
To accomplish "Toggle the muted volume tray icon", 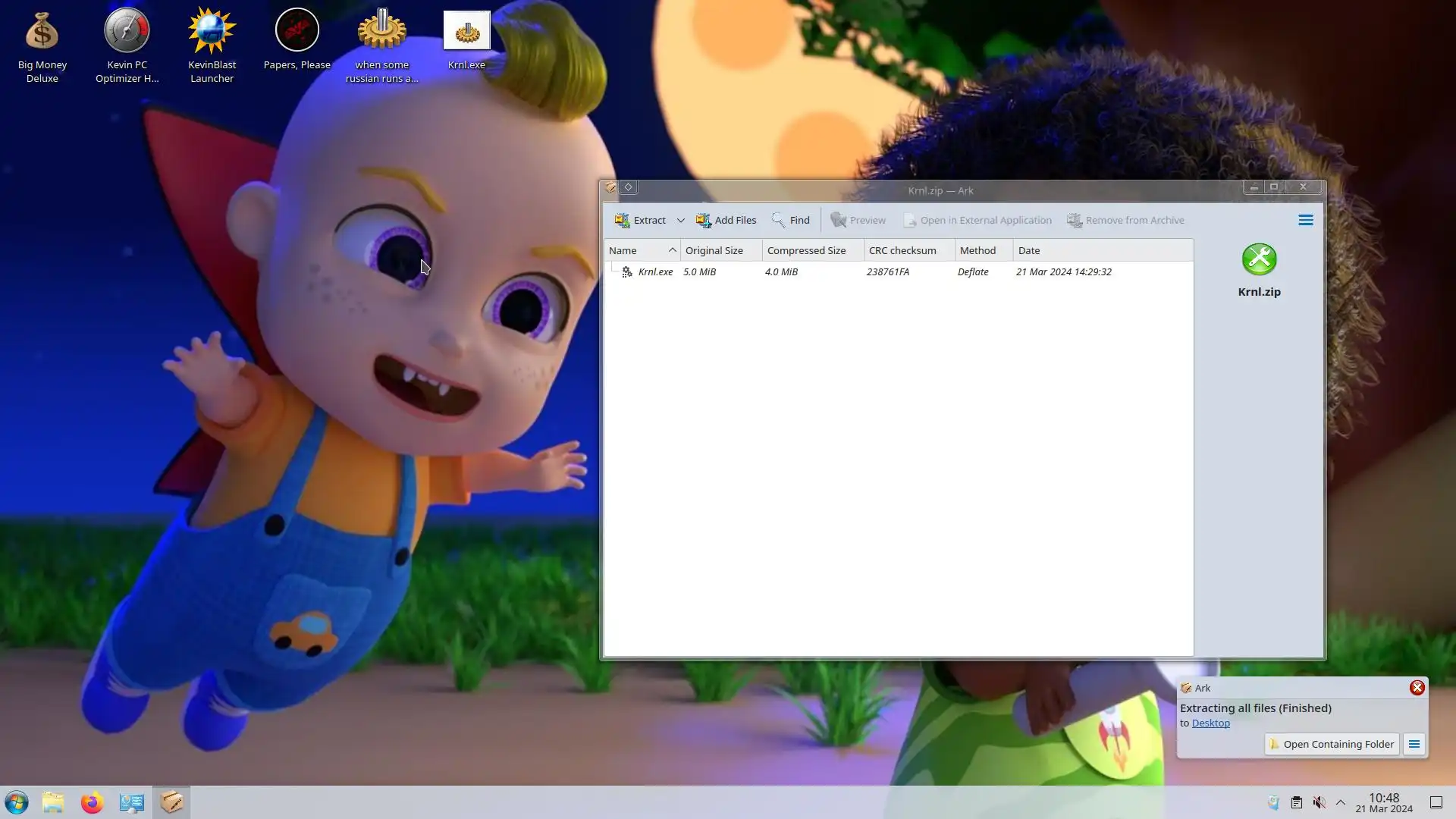I will coord(1319,802).
